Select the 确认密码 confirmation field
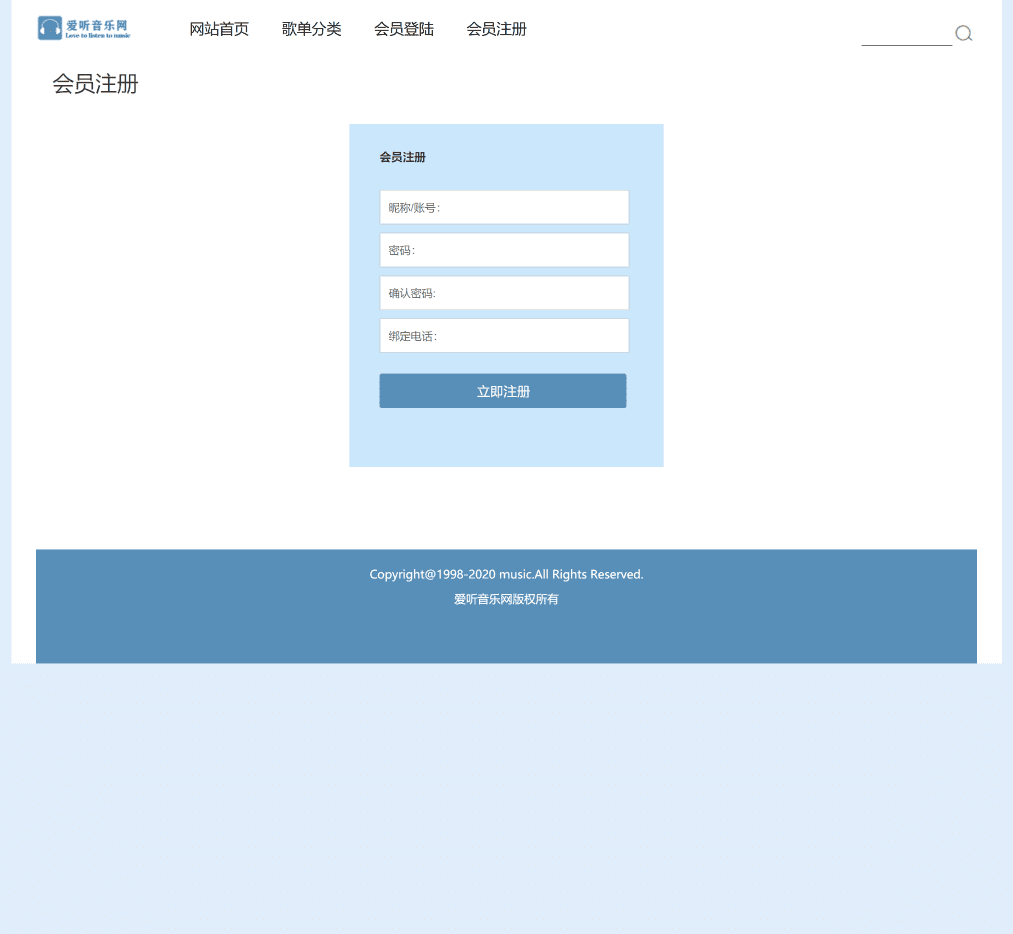1013x934 pixels. point(503,292)
